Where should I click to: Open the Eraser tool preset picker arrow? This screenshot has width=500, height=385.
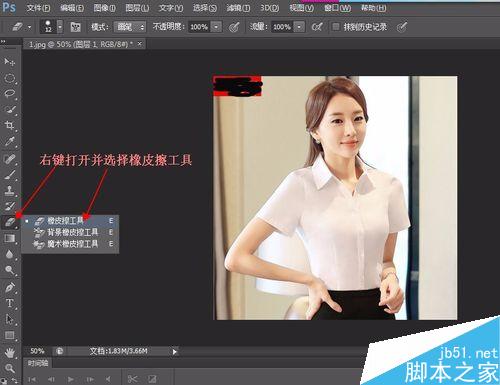29,27
